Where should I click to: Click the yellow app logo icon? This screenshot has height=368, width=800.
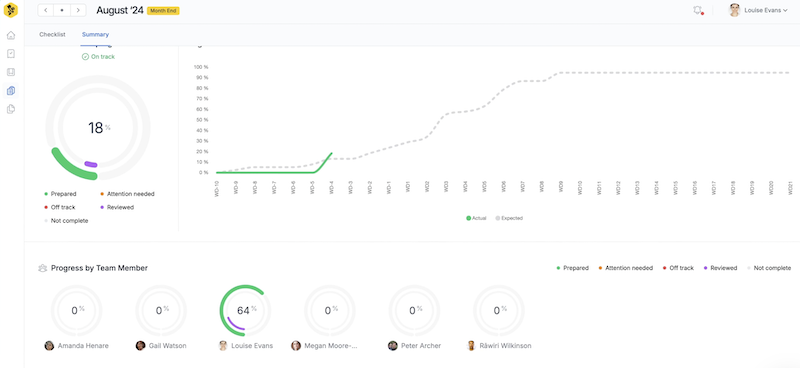tap(11, 10)
